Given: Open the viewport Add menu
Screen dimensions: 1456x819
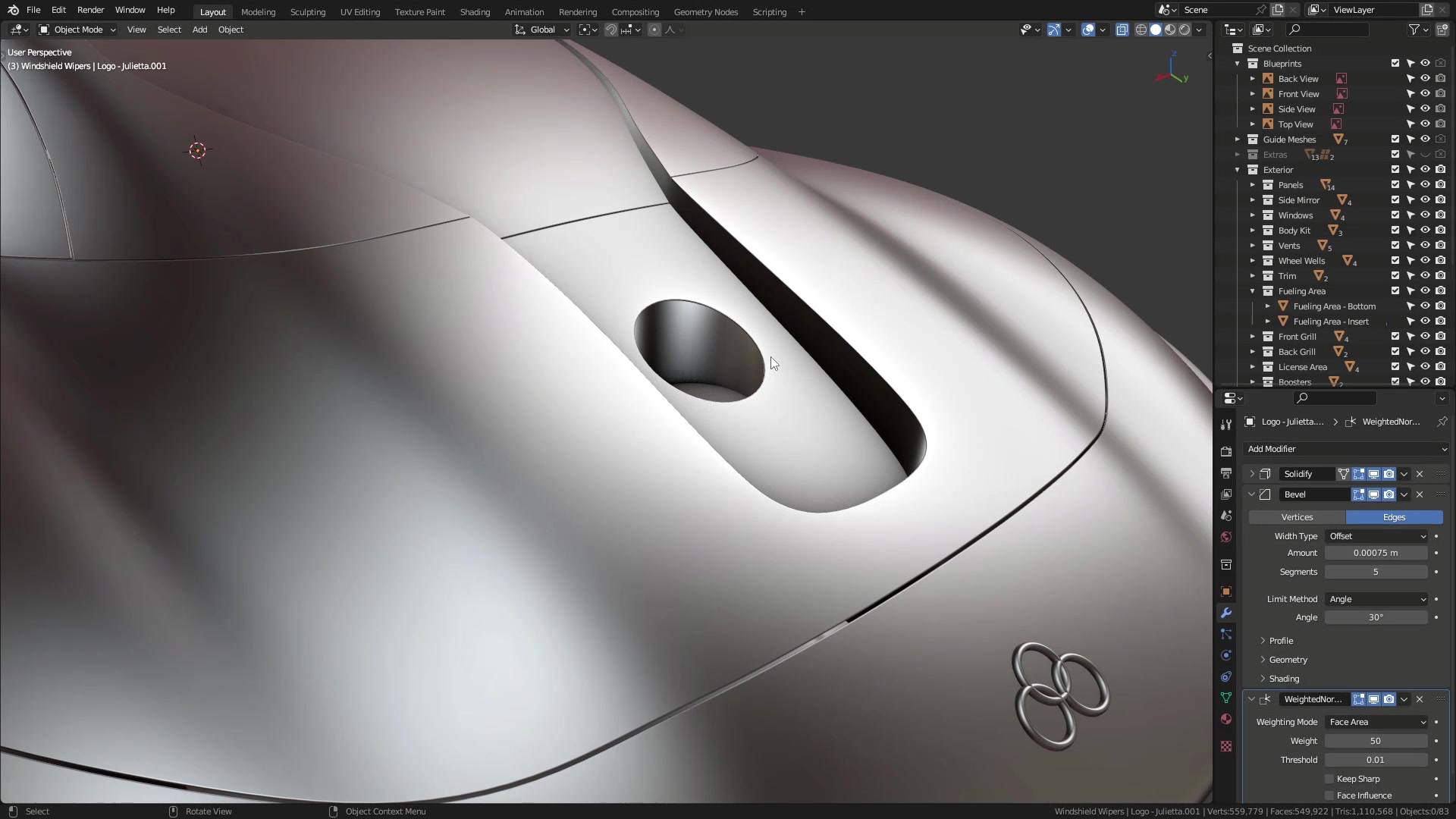Looking at the screenshot, I should click(x=199, y=30).
